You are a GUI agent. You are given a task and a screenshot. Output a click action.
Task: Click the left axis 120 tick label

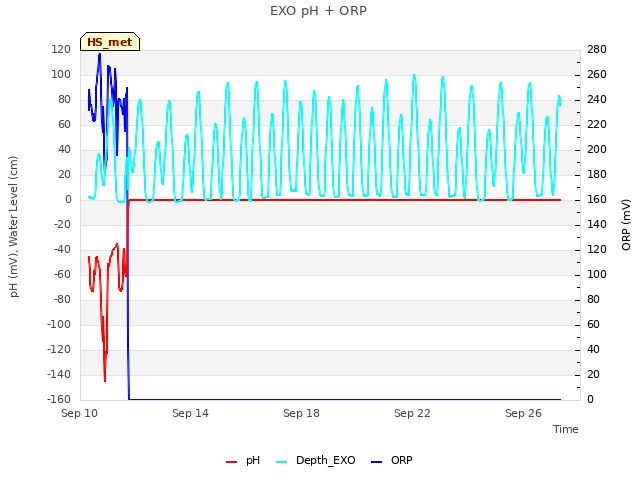61,49
